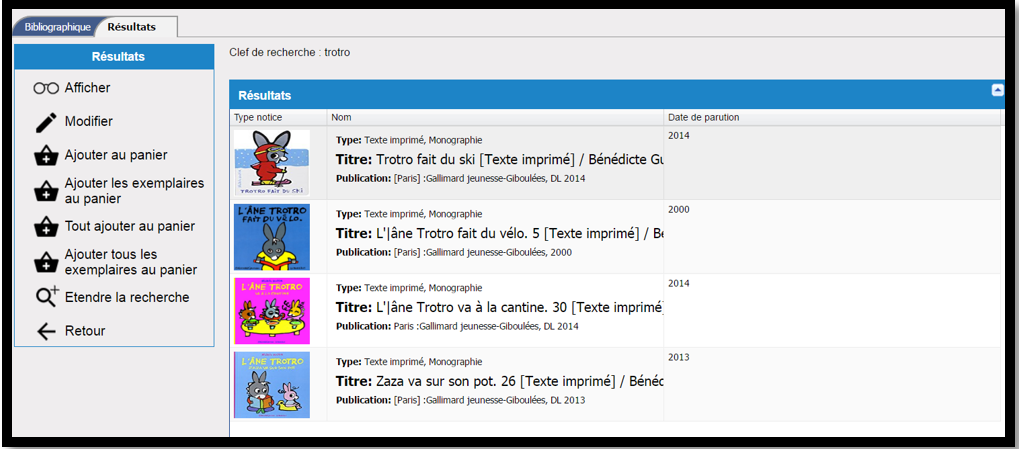The height and width of the screenshot is (449, 1019).
Task: Click the Etendre la recherche label
Action: (127, 297)
